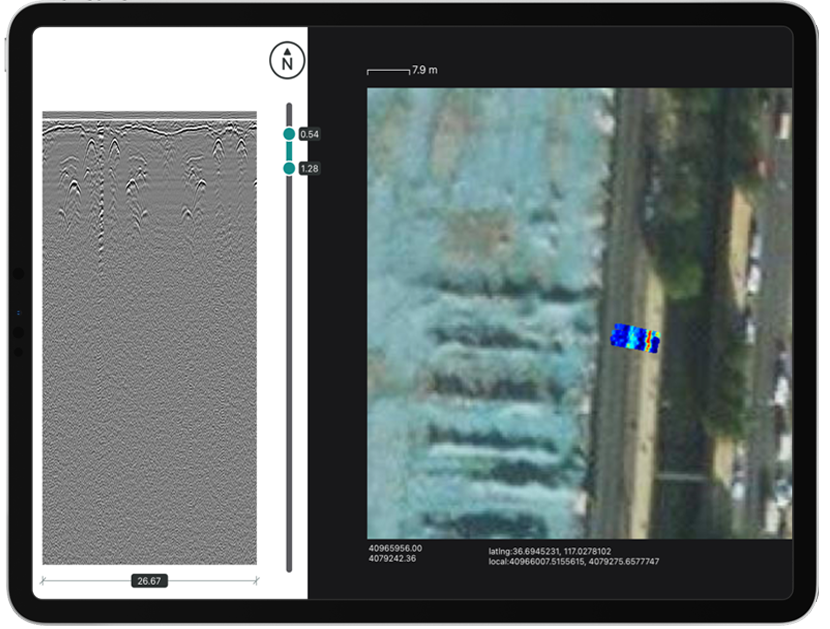Click the teal range between depth handles
830x629 pixels.
click(x=289, y=151)
